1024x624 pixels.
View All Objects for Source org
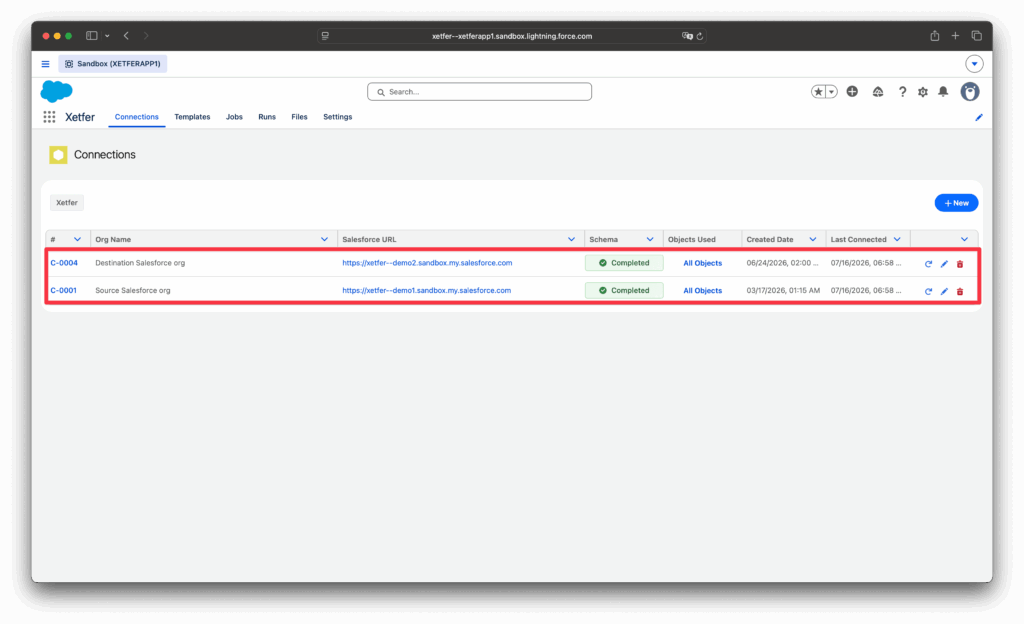pos(703,291)
